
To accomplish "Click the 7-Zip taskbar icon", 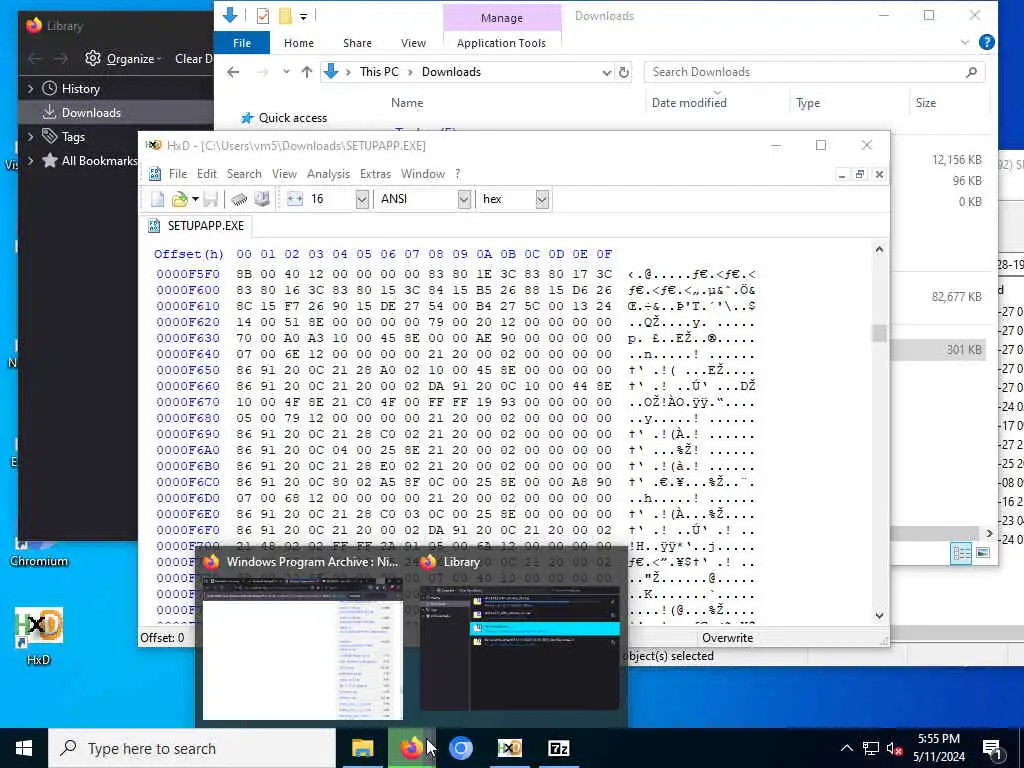I will tap(558, 748).
